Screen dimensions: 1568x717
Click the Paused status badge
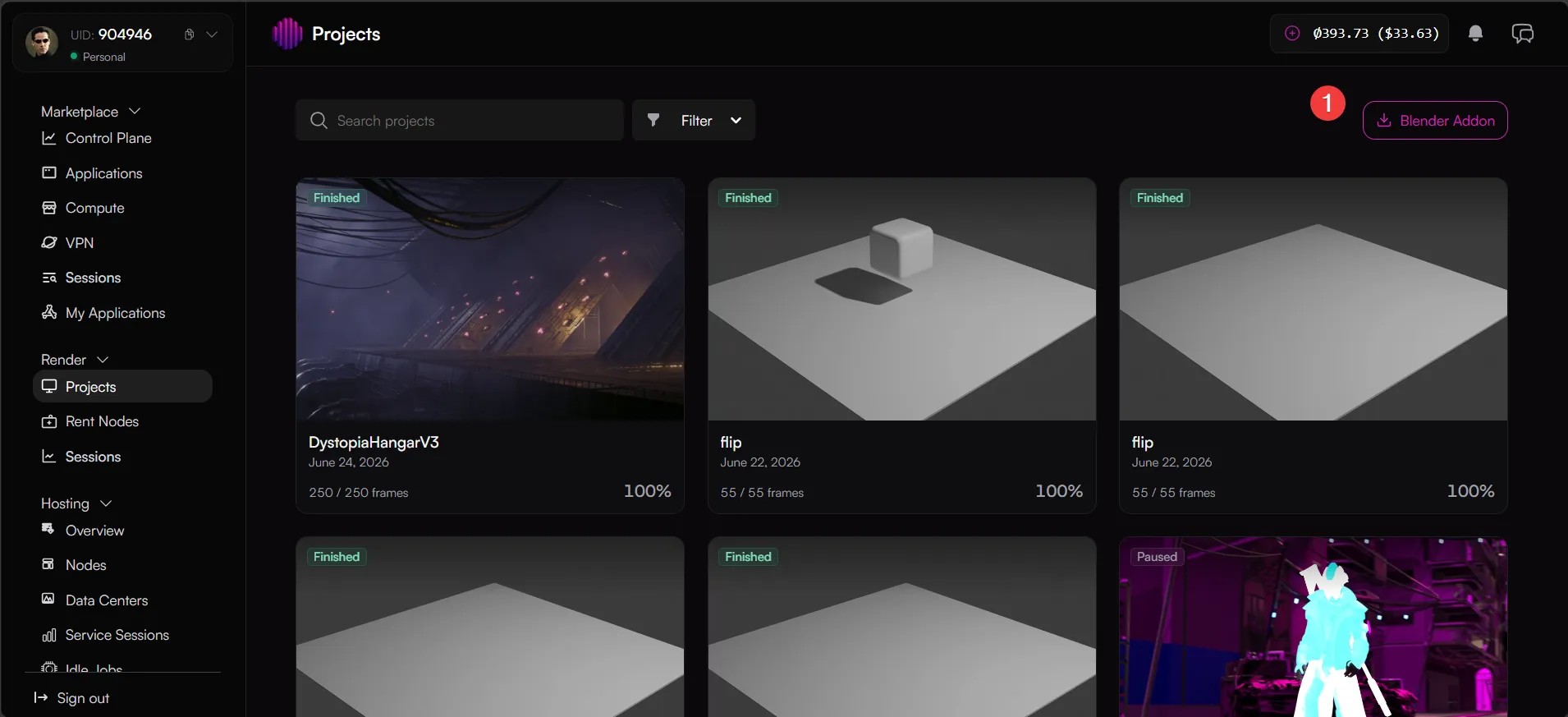tap(1157, 557)
